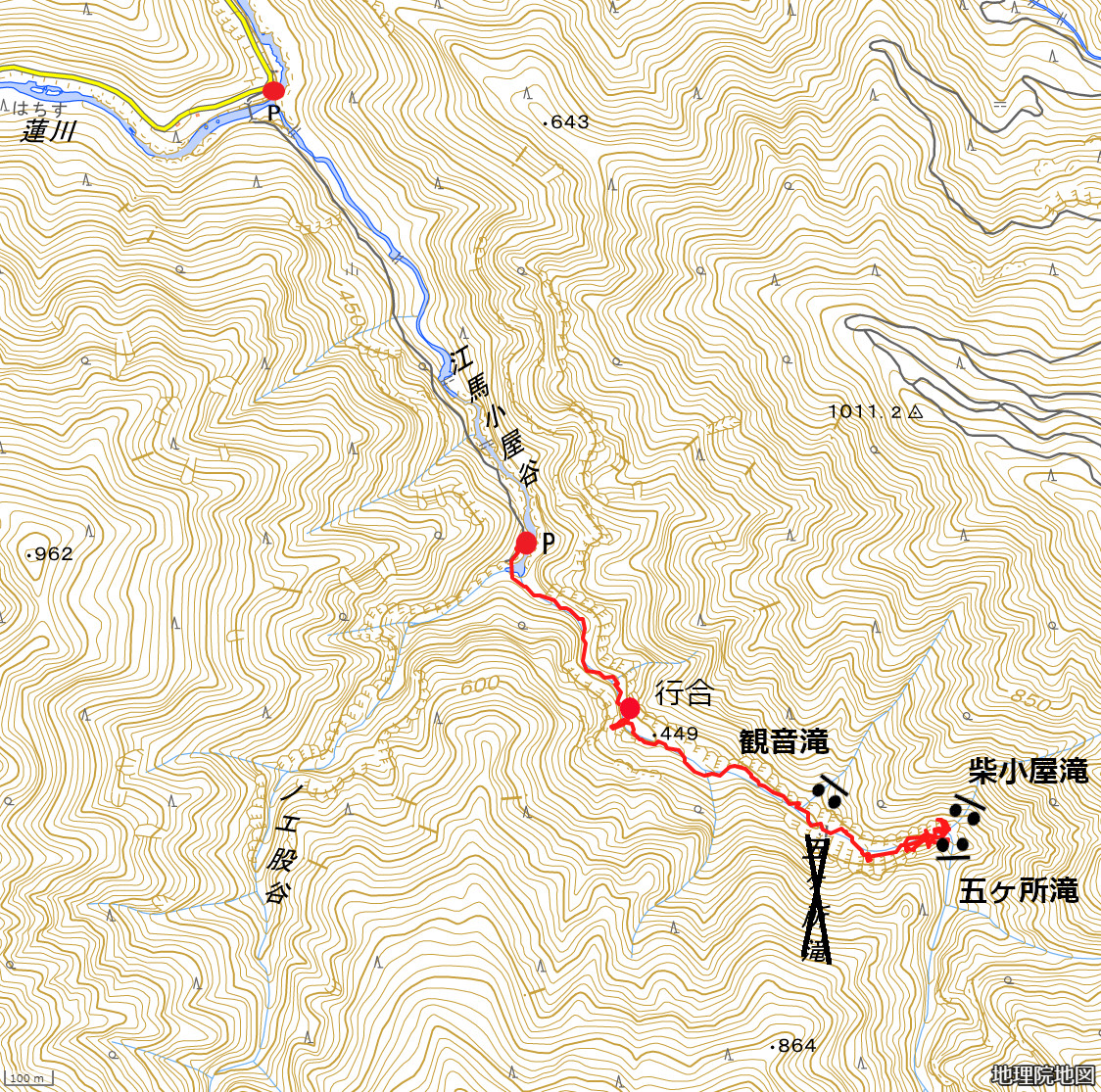1101x1092 pixels.
Task: Click the red trailhead marker at 蓮川 road junction
Action: click(274, 90)
